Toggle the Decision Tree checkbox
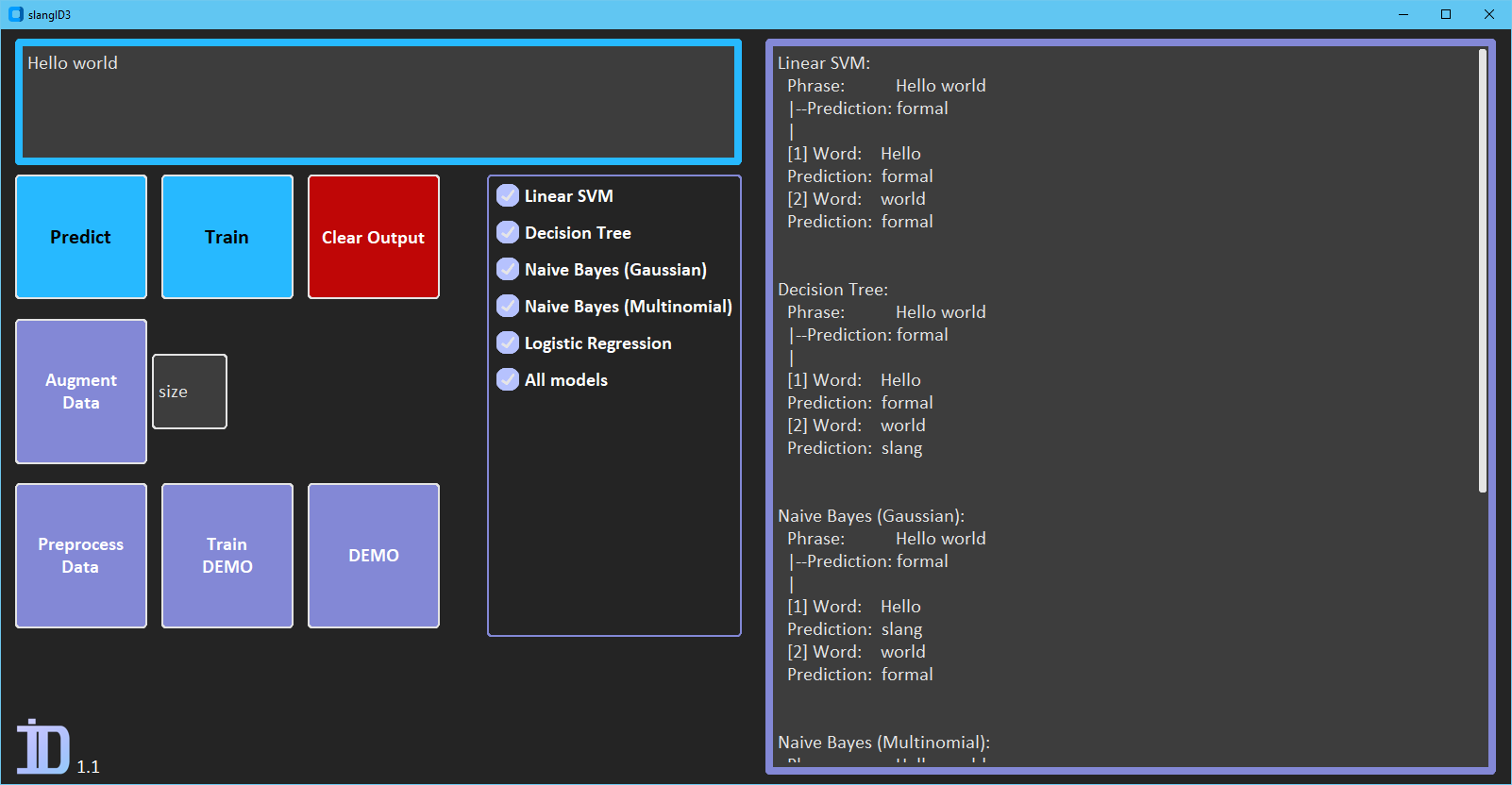This screenshot has height=785, width=1512. pos(508,232)
